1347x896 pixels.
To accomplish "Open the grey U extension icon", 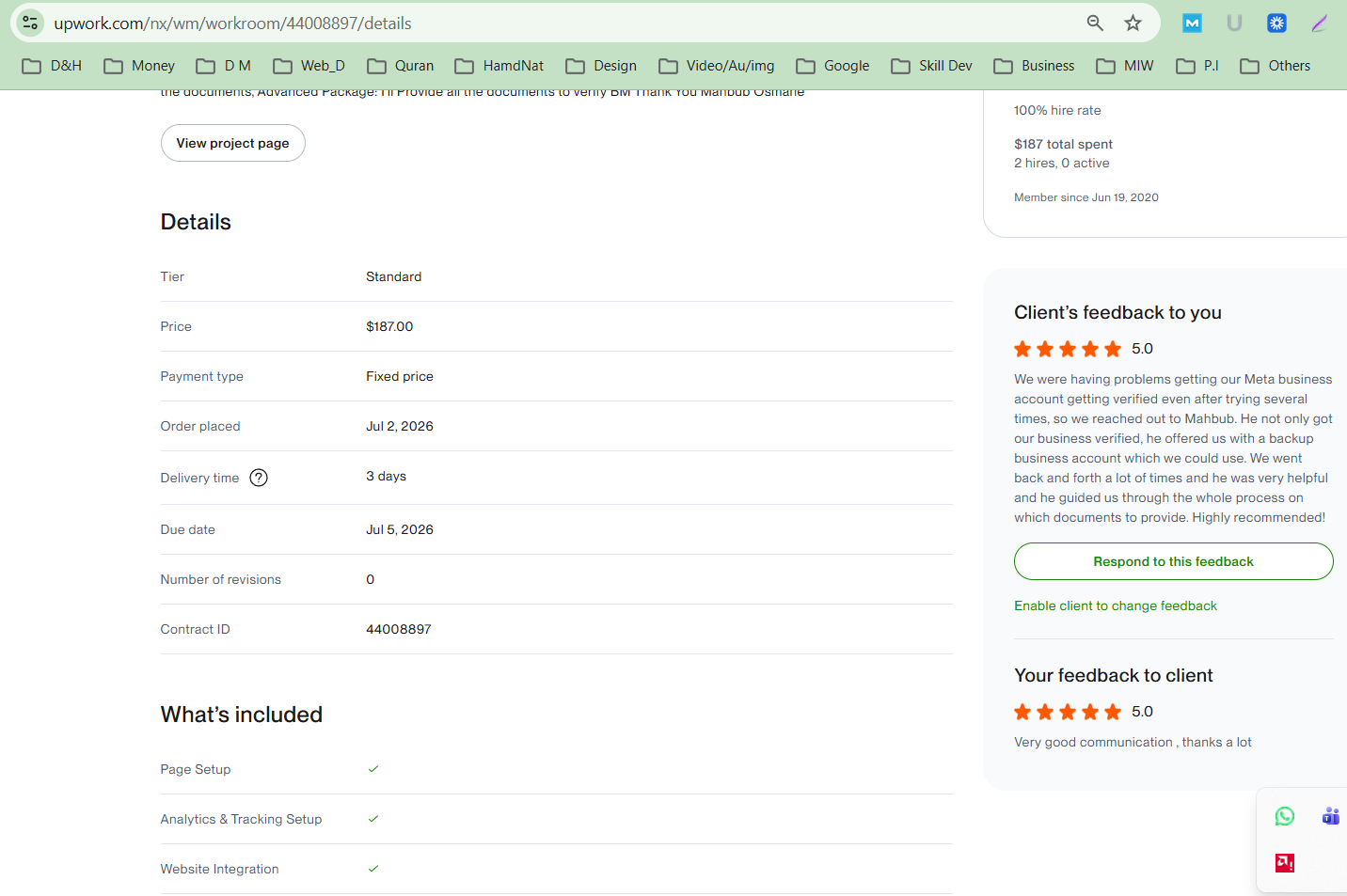I will [1234, 23].
